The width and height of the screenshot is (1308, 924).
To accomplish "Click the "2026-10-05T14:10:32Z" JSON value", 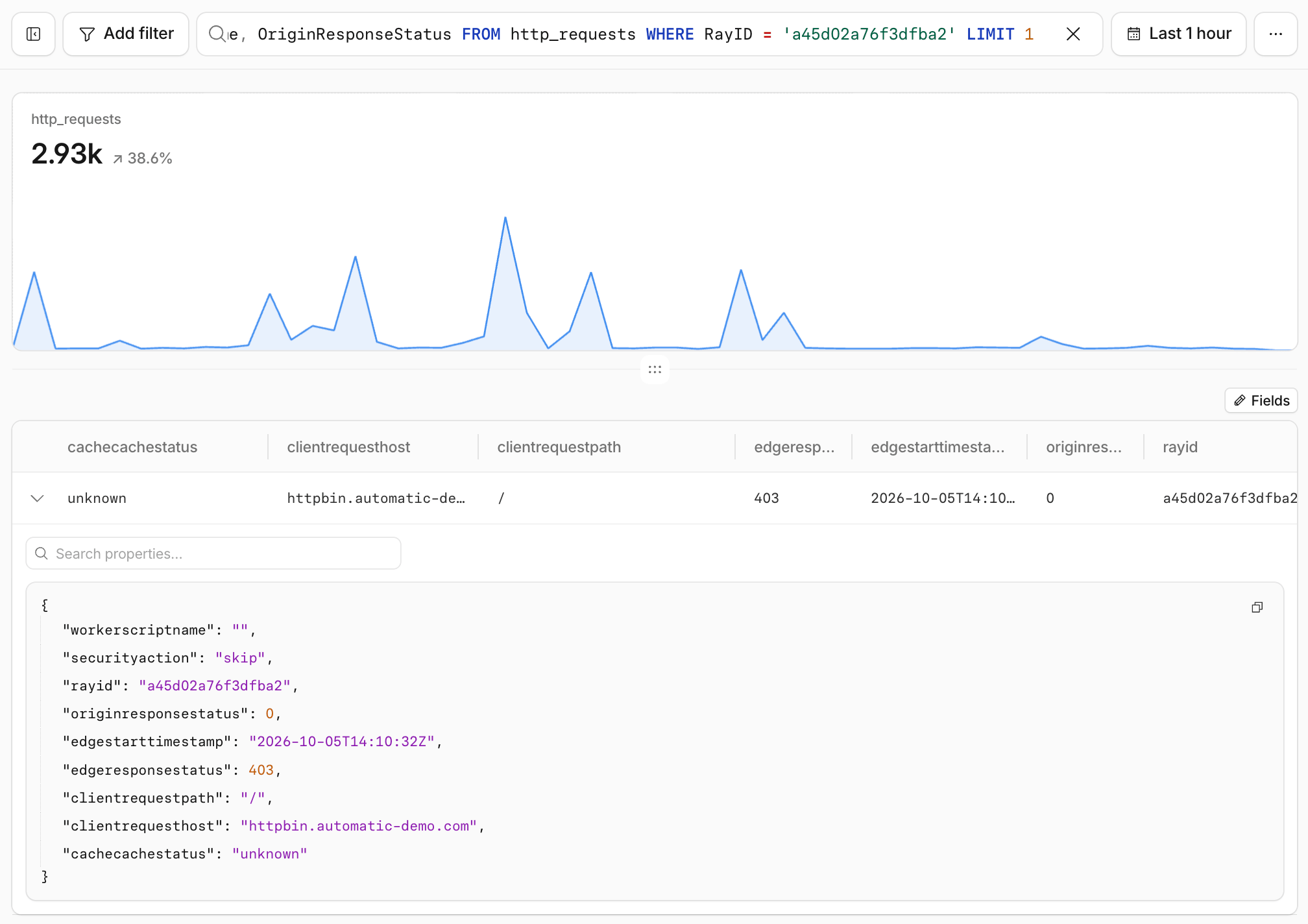I will click(342, 742).
